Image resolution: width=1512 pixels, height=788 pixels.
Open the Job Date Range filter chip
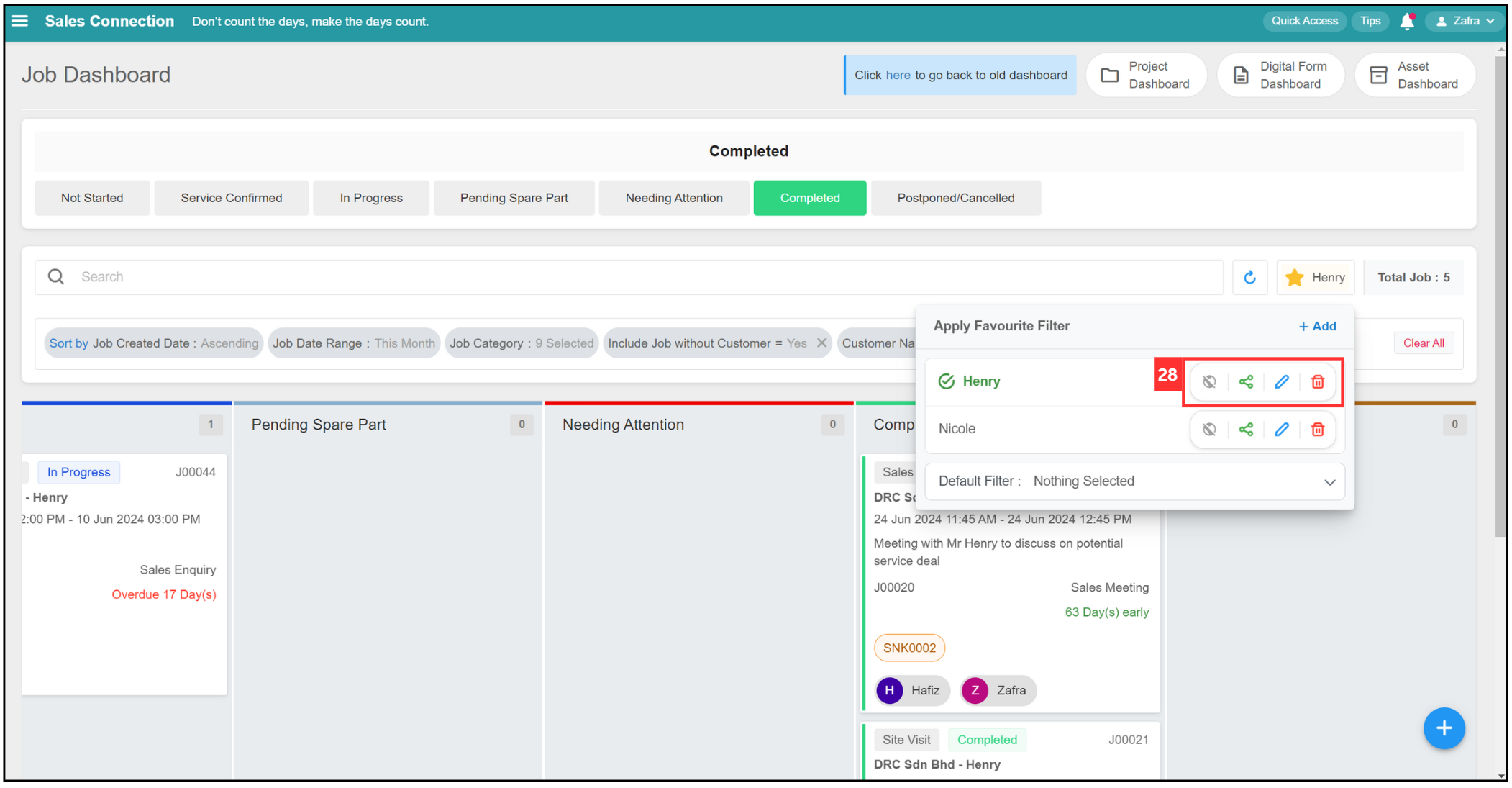coord(354,343)
